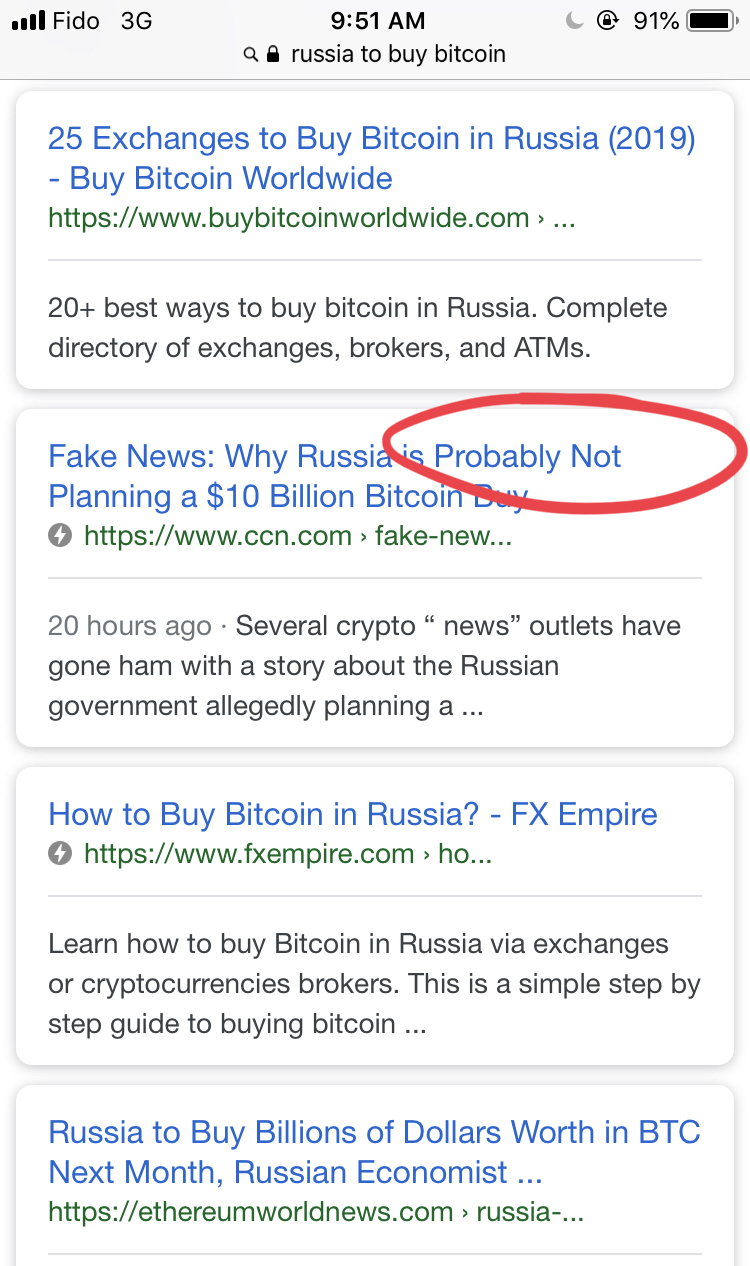750x1266 pixels.
Task: Tap the 9:51 AM clock in the status bar
Action: tap(377, 20)
